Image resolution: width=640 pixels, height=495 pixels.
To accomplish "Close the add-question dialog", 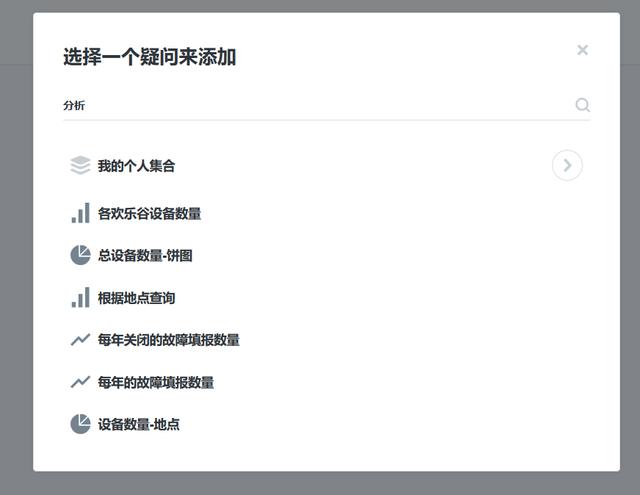I will [582, 50].
